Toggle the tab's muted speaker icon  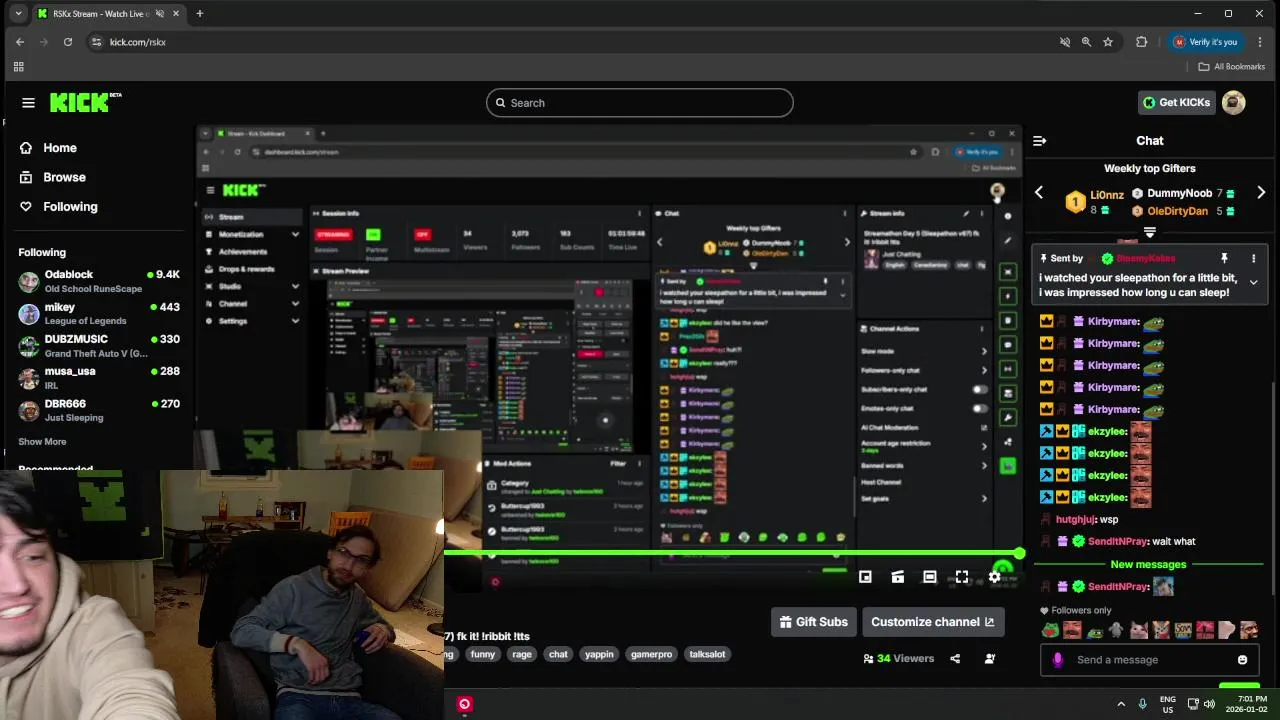(x=160, y=14)
